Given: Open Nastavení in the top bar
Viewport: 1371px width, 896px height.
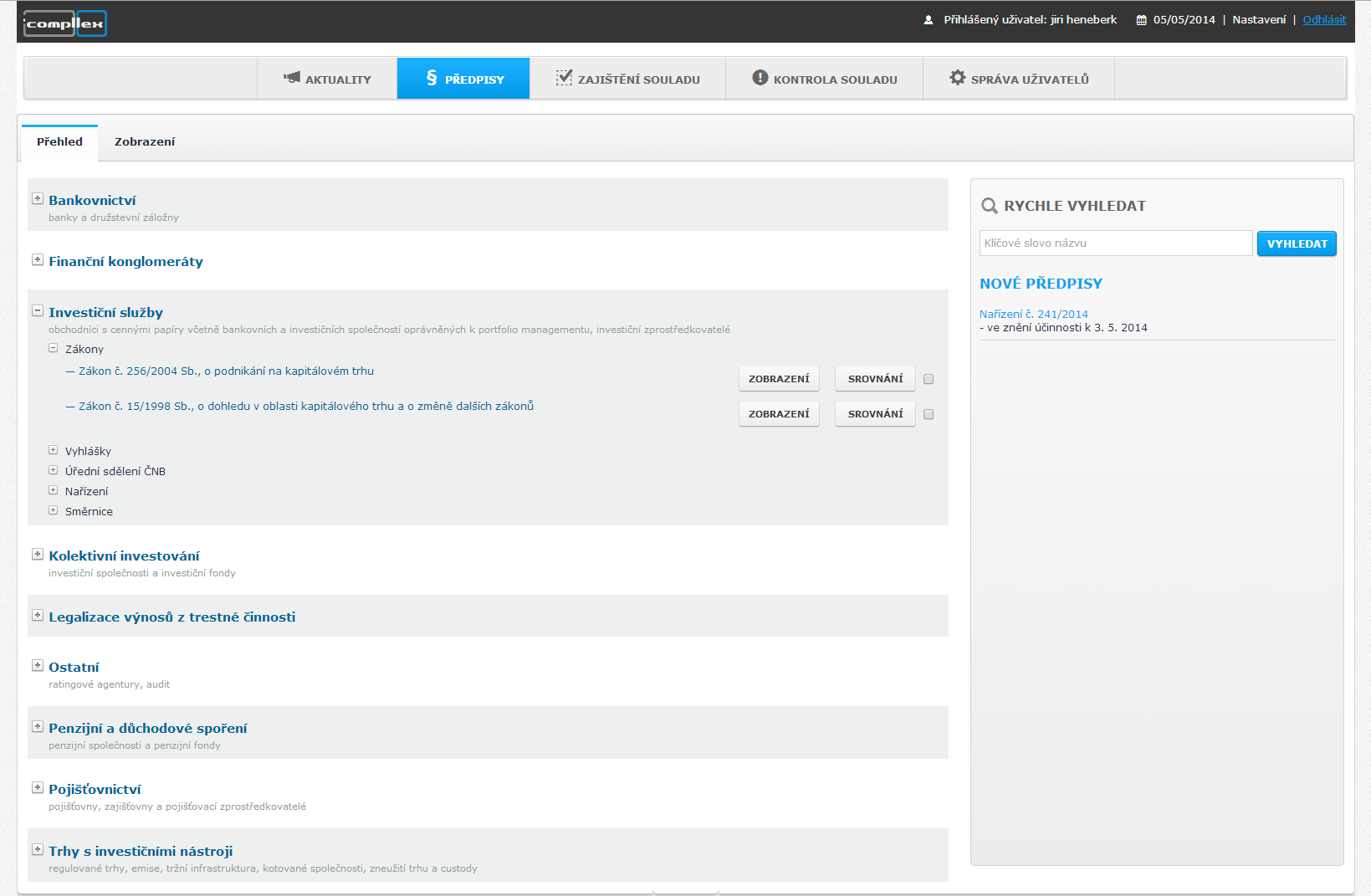Looking at the screenshot, I should click(x=1259, y=20).
